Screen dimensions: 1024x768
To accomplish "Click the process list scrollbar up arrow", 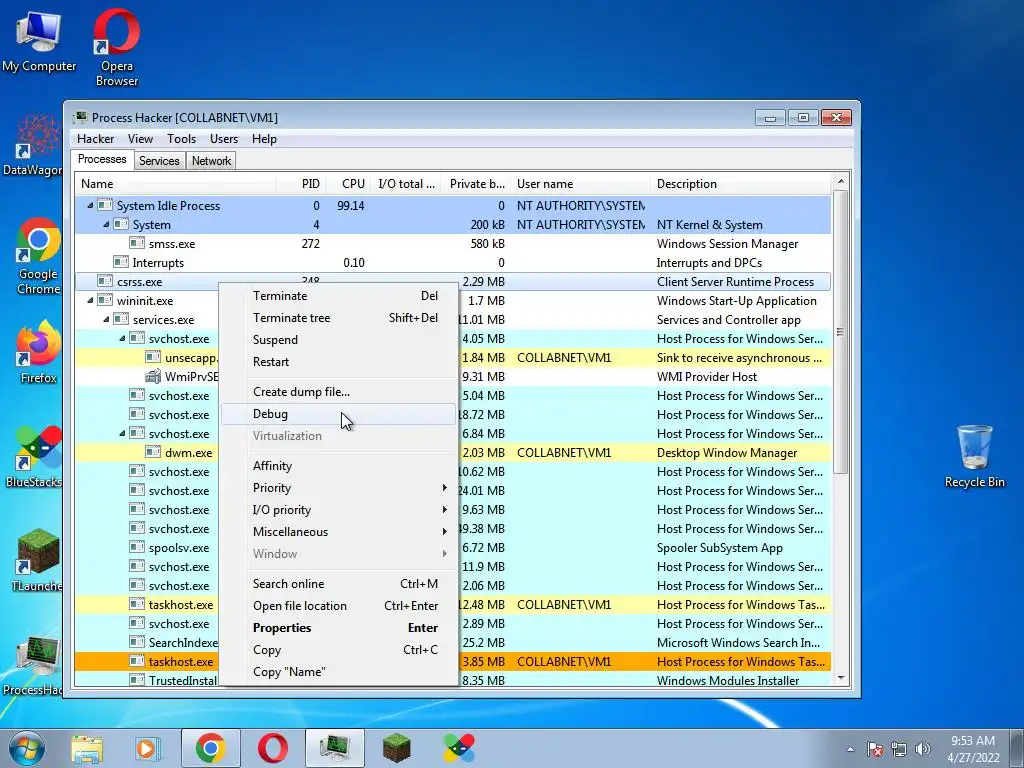I will [x=840, y=182].
